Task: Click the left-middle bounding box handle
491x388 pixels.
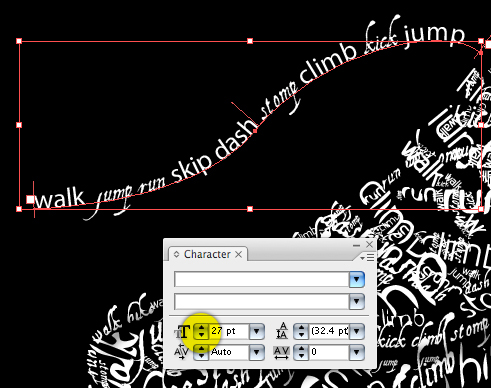Action: click(19, 125)
